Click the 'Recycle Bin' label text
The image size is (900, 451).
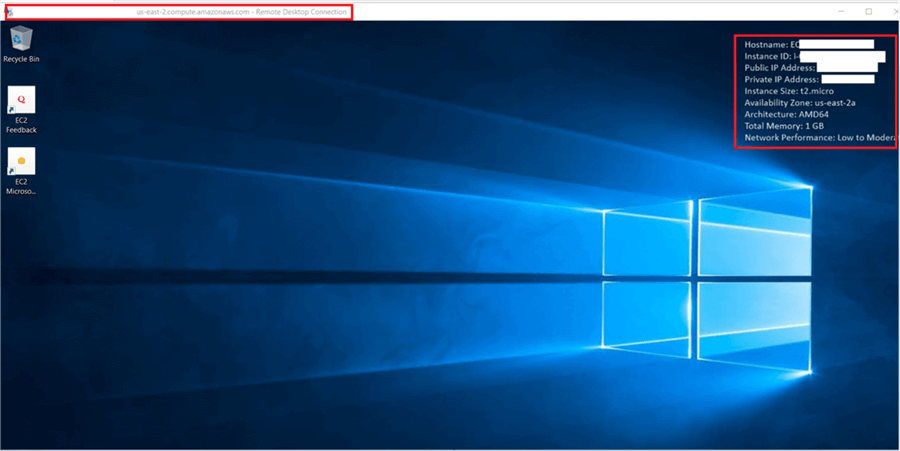click(x=21, y=59)
